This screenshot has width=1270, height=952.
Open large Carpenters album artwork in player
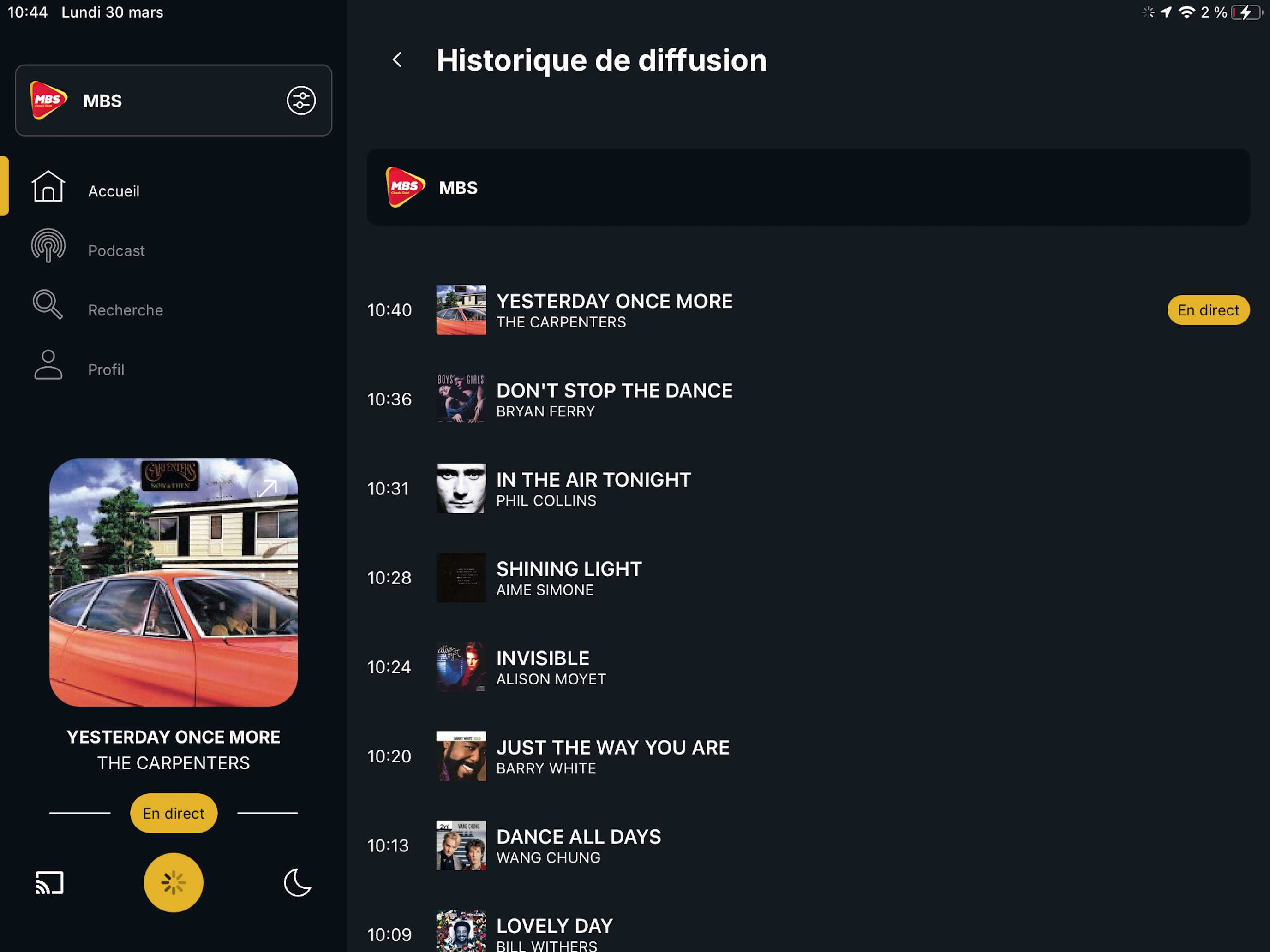(x=174, y=583)
